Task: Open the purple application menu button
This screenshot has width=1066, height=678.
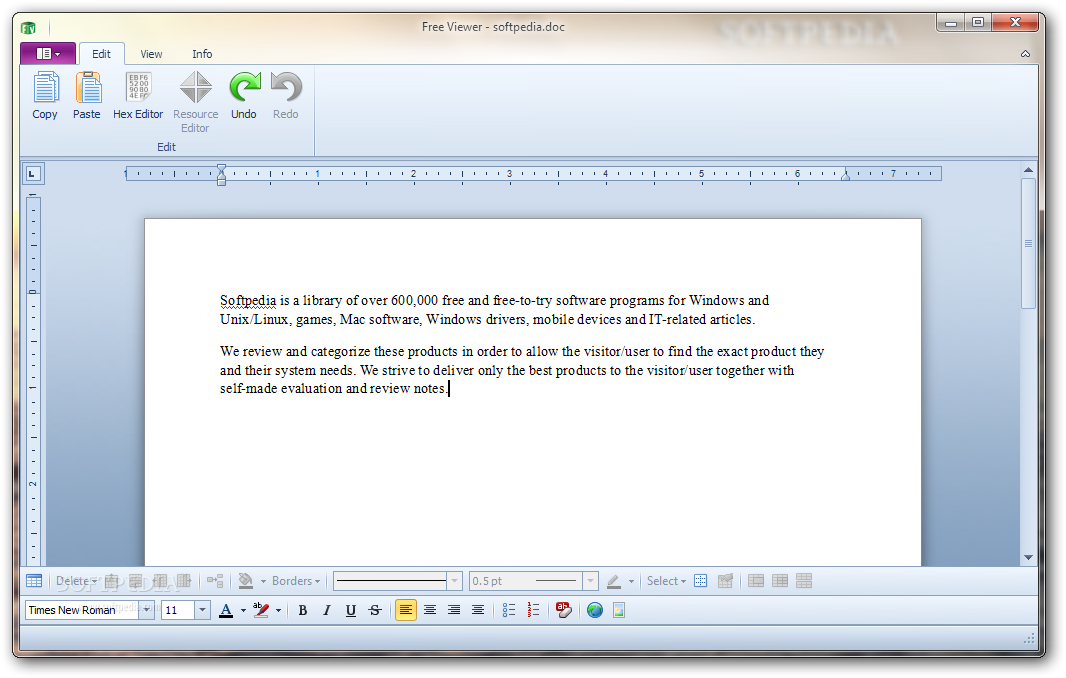Action: tap(48, 53)
